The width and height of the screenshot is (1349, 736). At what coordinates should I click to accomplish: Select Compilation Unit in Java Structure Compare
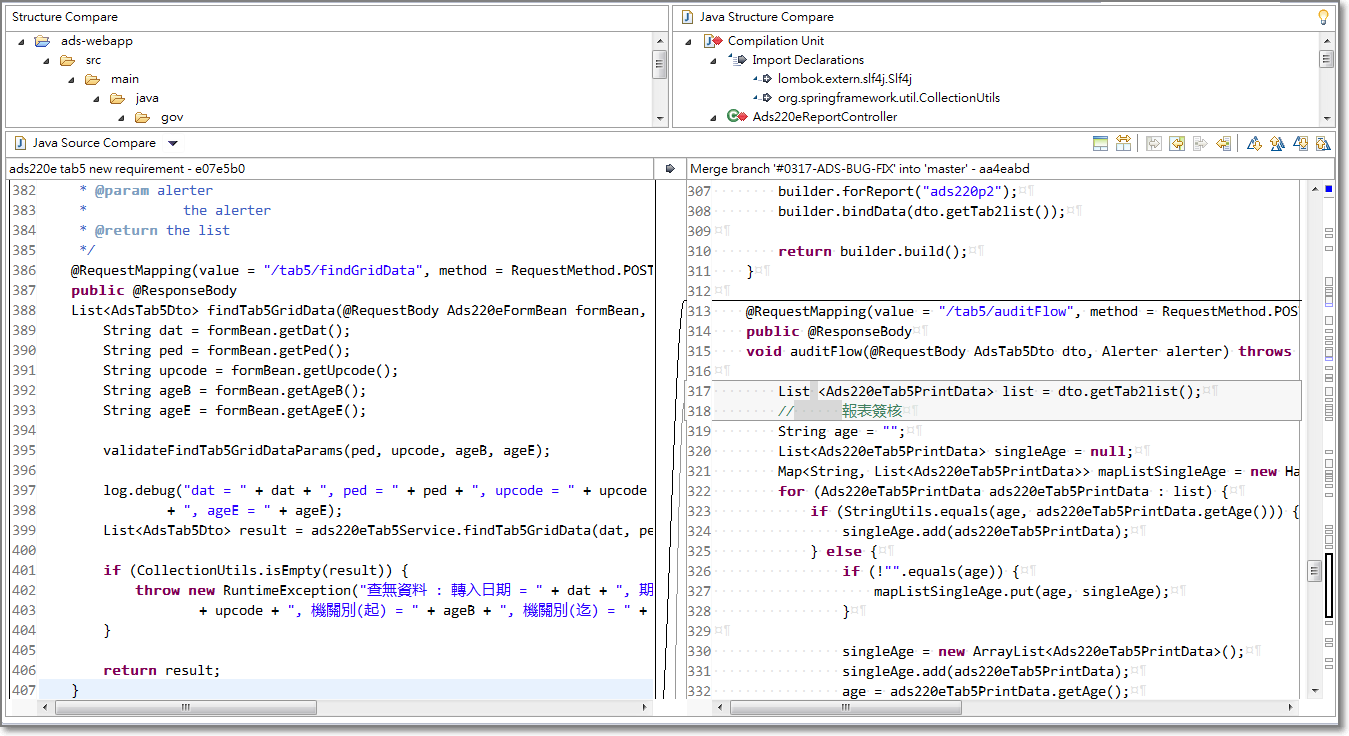(x=776, y=41)
